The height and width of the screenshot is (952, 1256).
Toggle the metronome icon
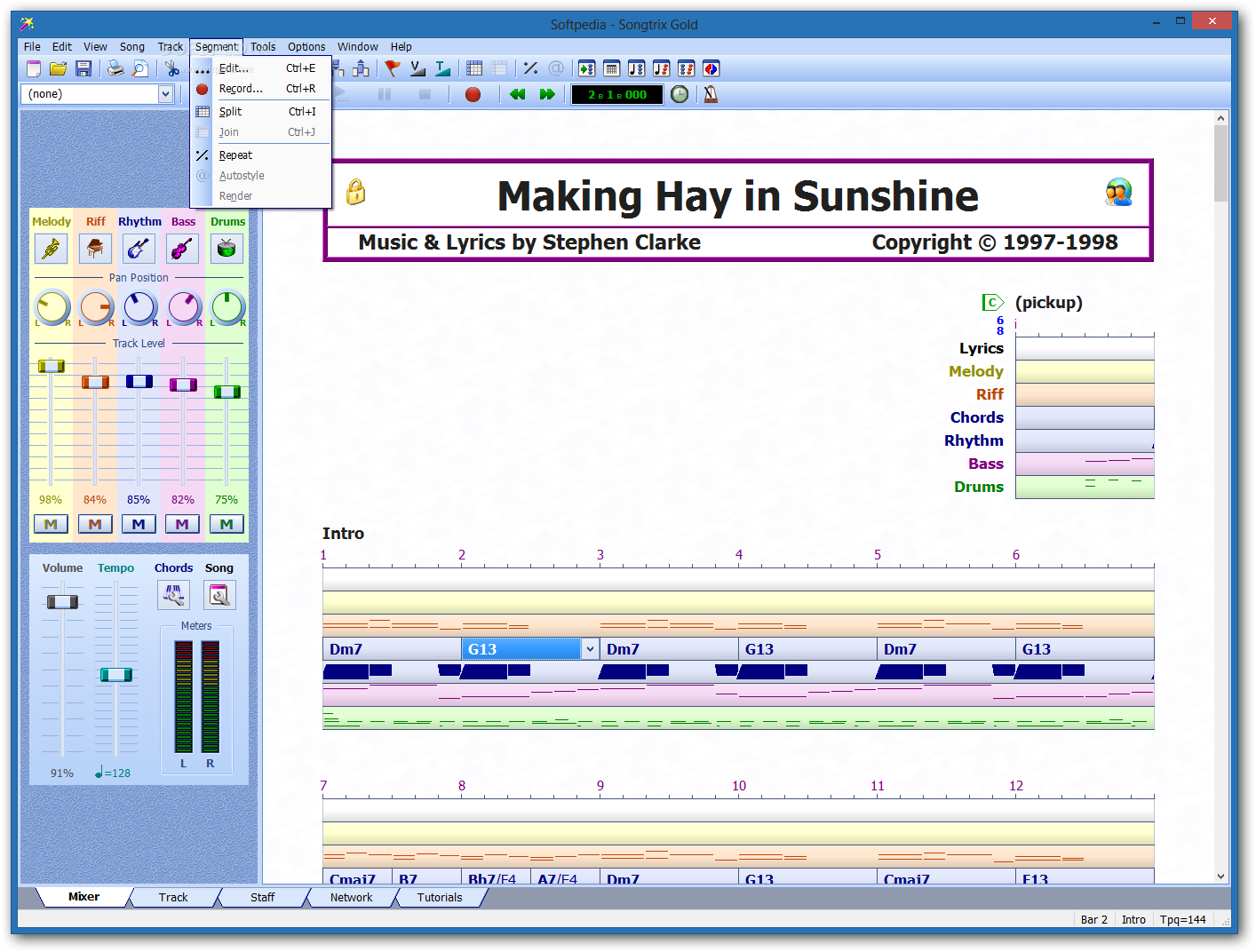(x=711, y=94)
